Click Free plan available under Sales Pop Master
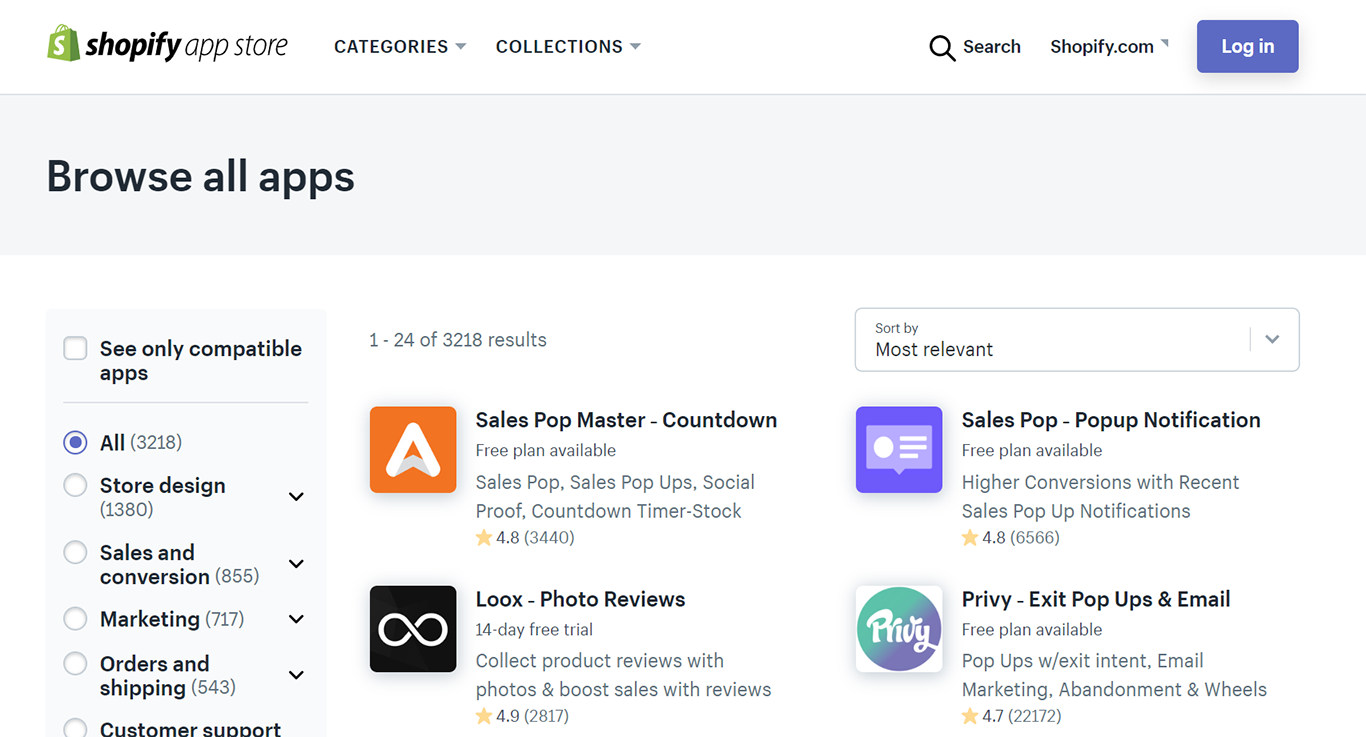 (x=546, y=451)
